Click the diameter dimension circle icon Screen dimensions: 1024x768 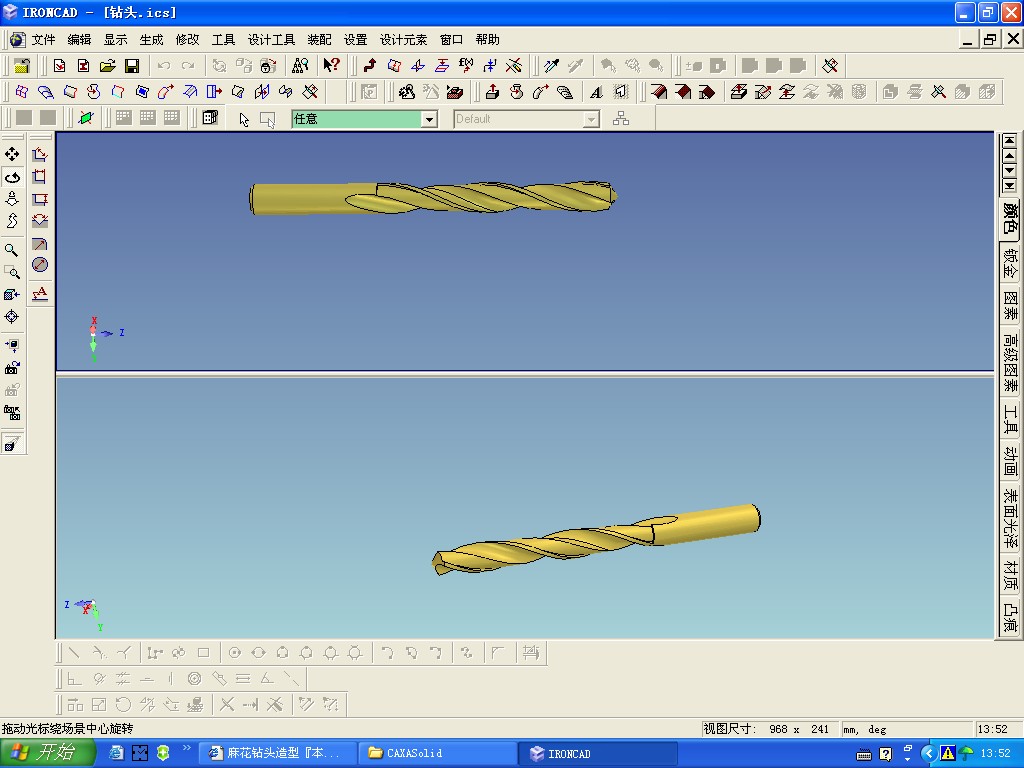pyautogui.click(x=40, y=264)
